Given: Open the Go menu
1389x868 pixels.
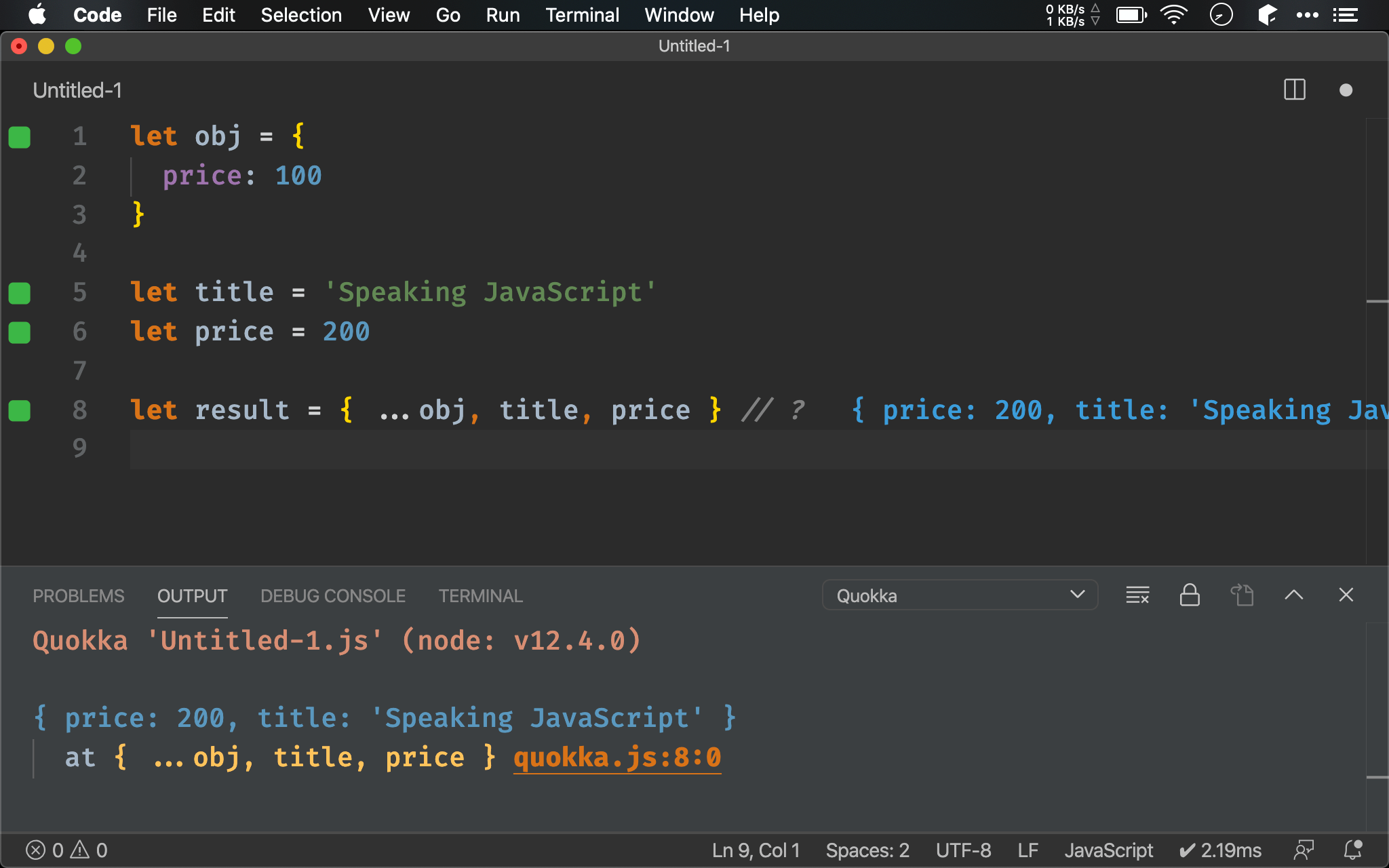Looking at the screenshot, I should [x=448, y=15].
